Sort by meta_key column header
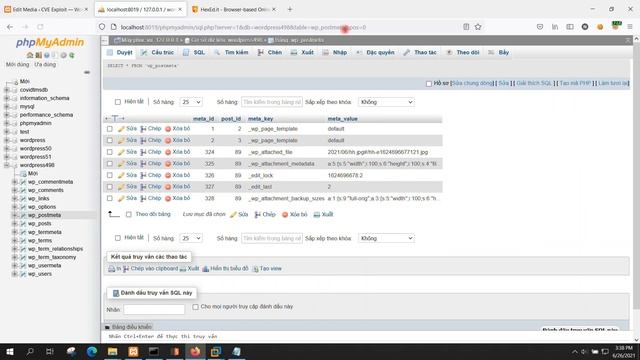Viewport: 640px width, 360px height. 260,119
